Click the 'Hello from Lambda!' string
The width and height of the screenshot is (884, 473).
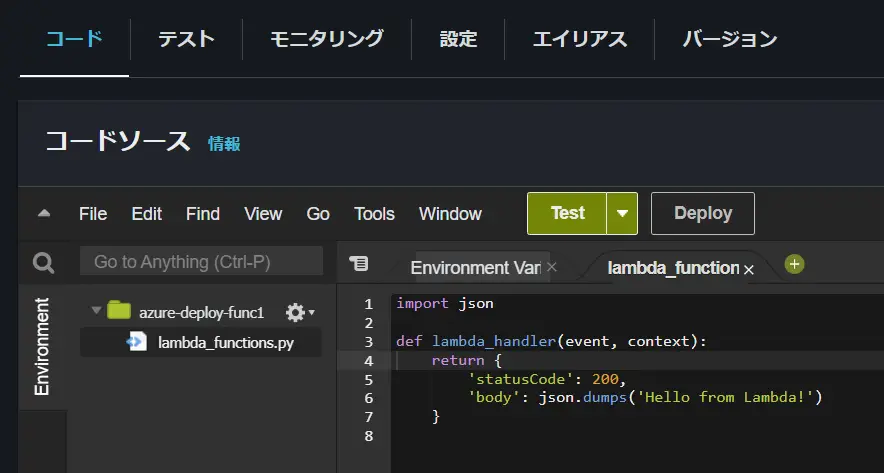point(726,397)
